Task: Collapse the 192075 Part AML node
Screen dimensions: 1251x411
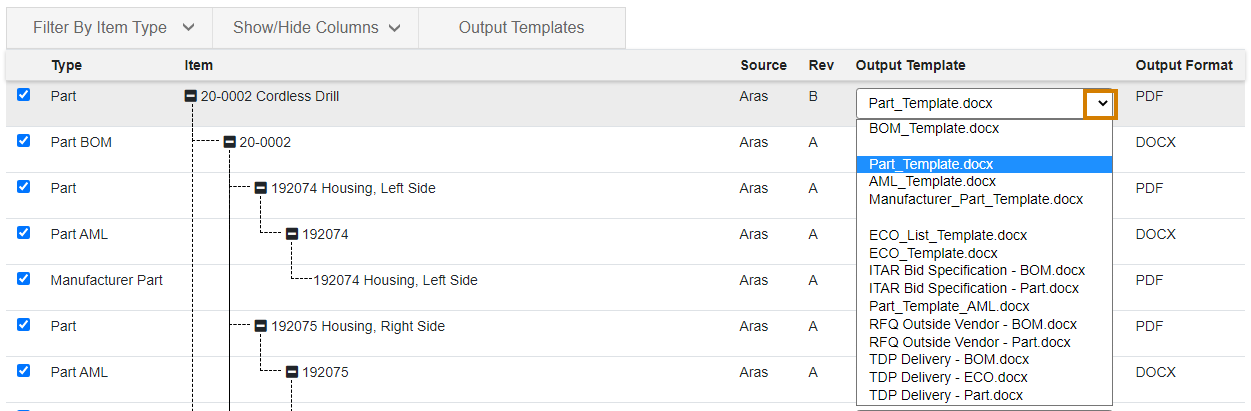Action: pyautogui.click(x=292, y=372)
